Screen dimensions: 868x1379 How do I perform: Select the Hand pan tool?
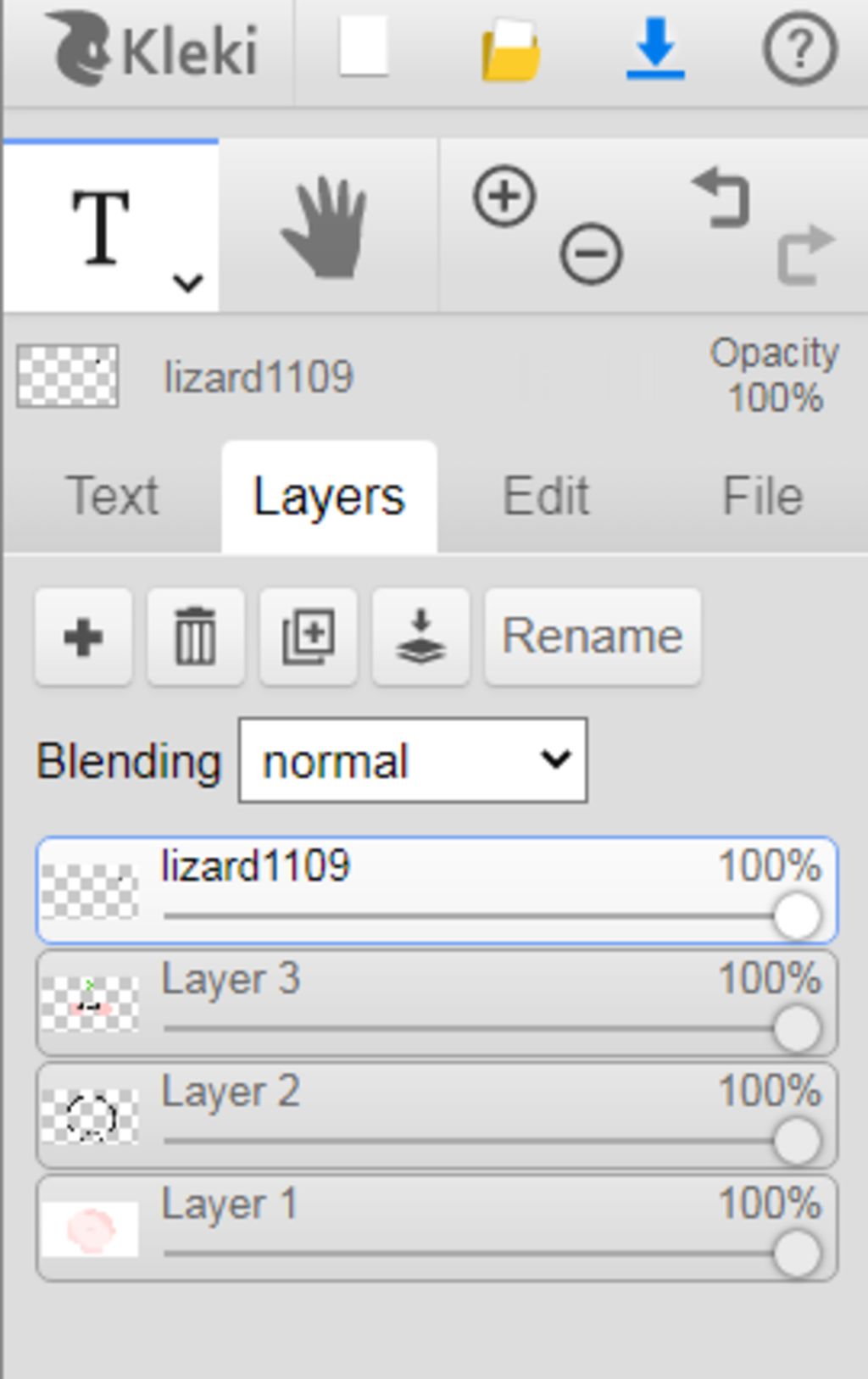(326, 227)
